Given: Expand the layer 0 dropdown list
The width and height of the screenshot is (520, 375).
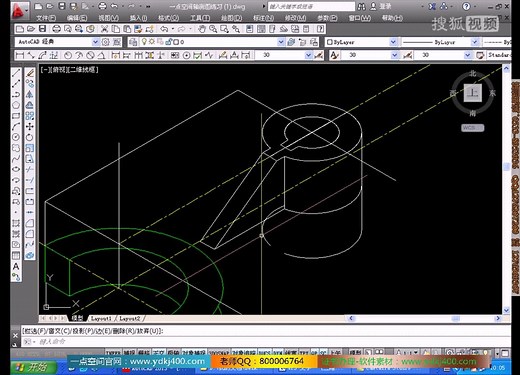Looking at the screenshot, I should 281,42.
